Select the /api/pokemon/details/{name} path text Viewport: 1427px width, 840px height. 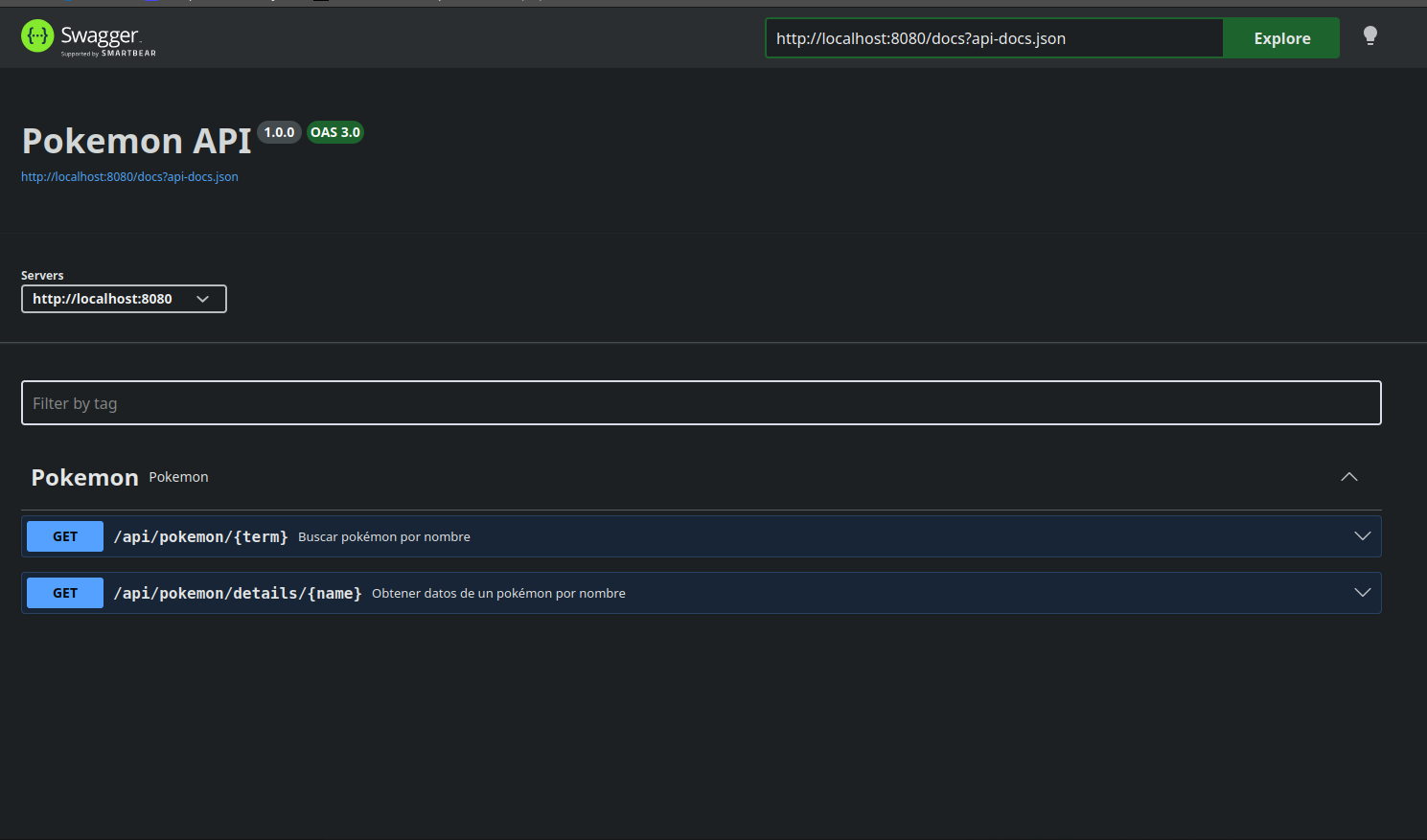coord(238,593)
